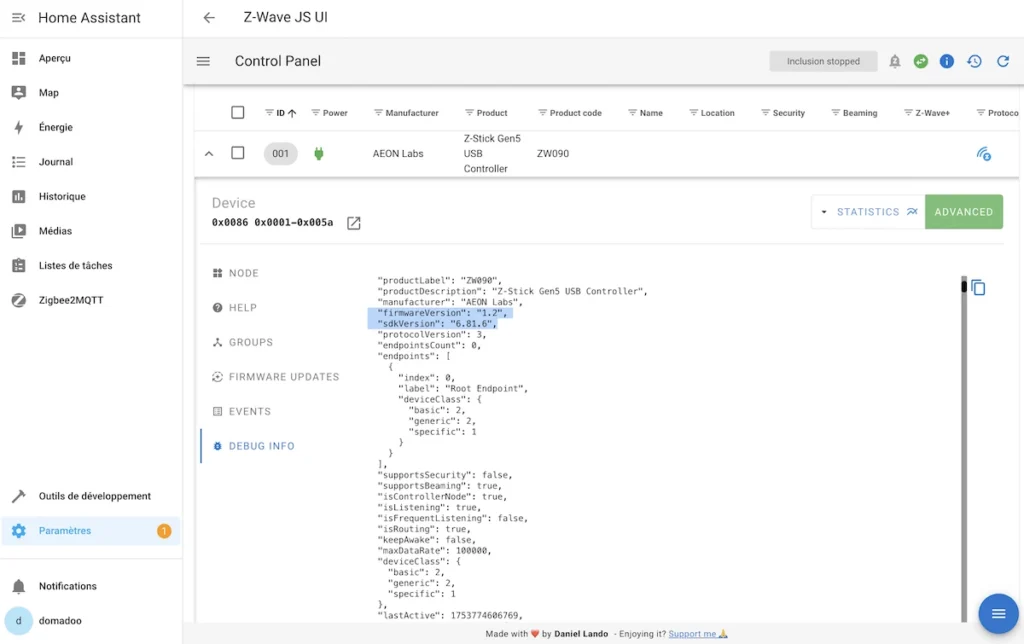Viewport: 1024px width, 644px height.
Task: Click the refresh icon in Control Panel
Action: pos(1003,61)
